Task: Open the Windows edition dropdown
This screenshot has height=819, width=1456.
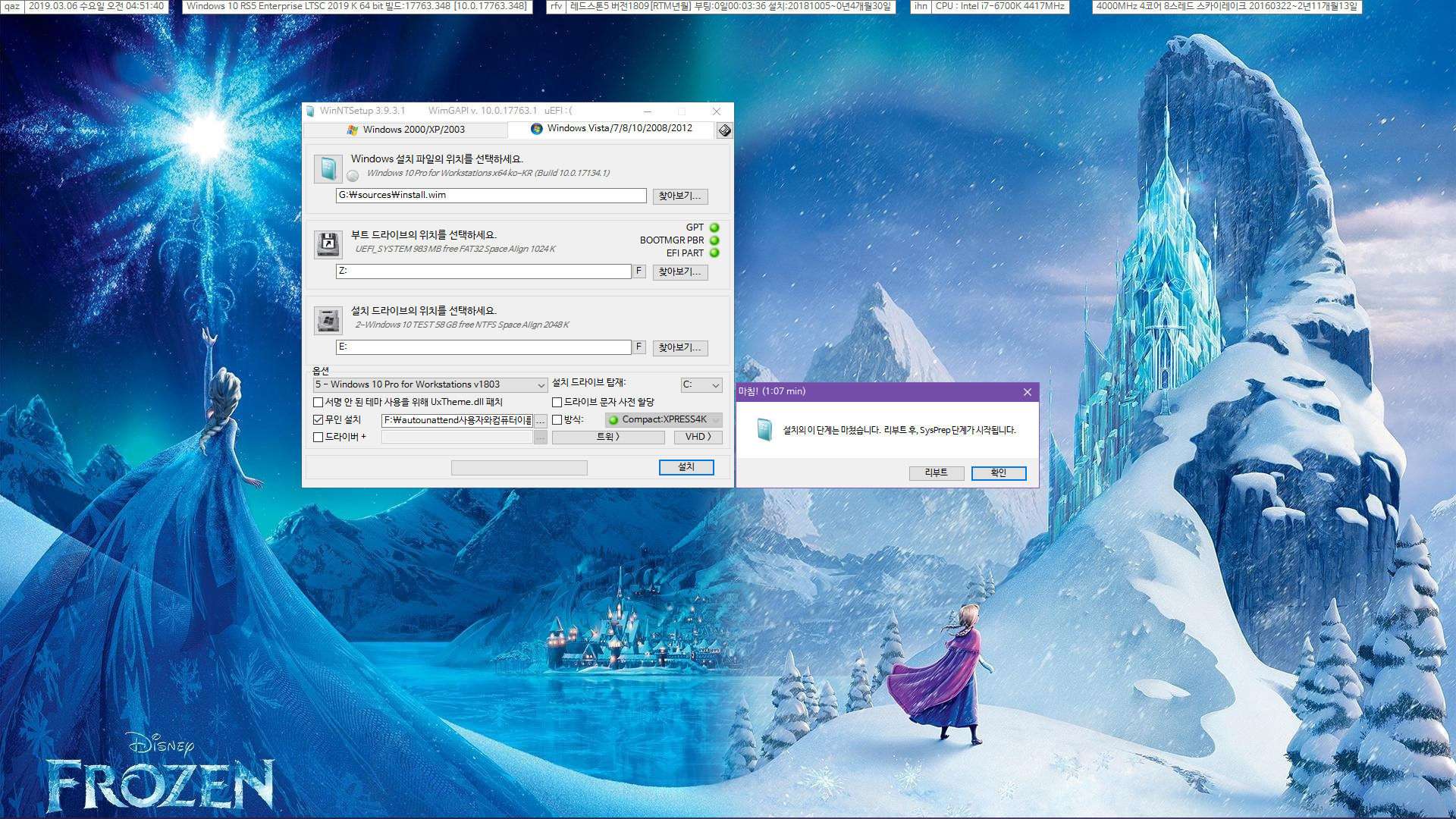Action: (x=430, y=385)
